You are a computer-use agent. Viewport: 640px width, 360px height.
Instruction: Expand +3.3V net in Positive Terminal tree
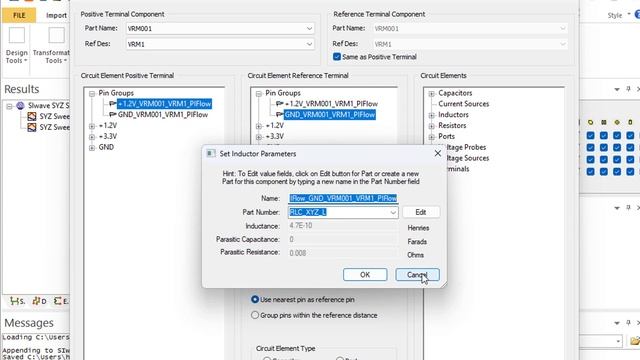coord(92,137)
